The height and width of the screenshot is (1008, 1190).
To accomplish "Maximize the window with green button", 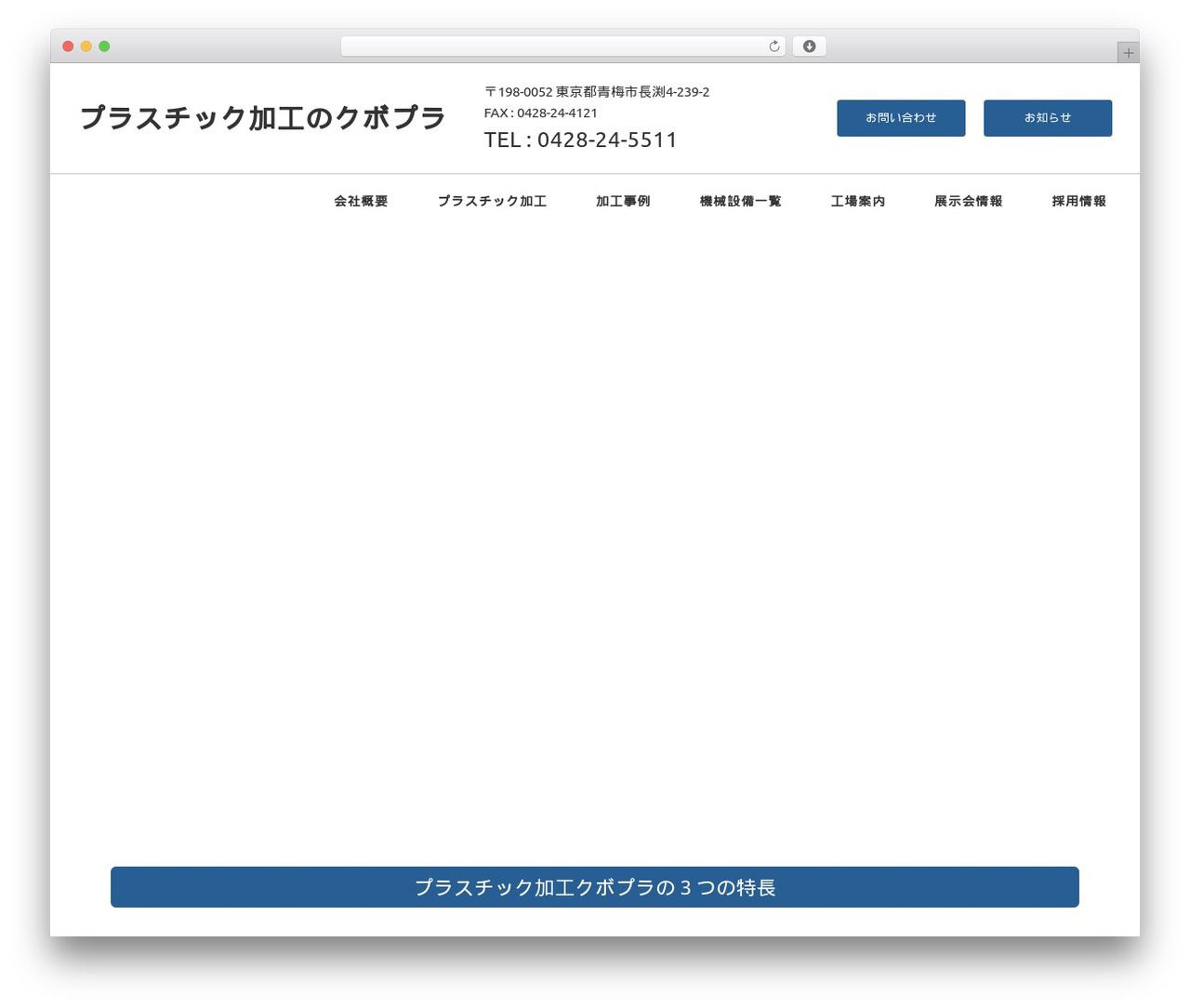I will point(104,46).
